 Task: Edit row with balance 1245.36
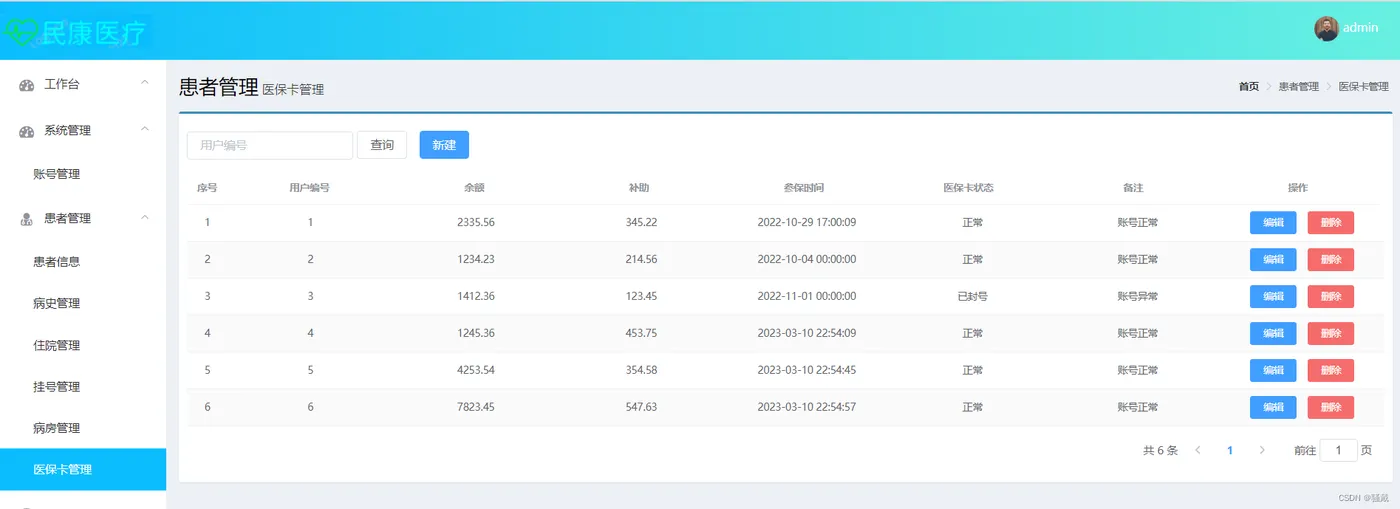coord(1273,333)
